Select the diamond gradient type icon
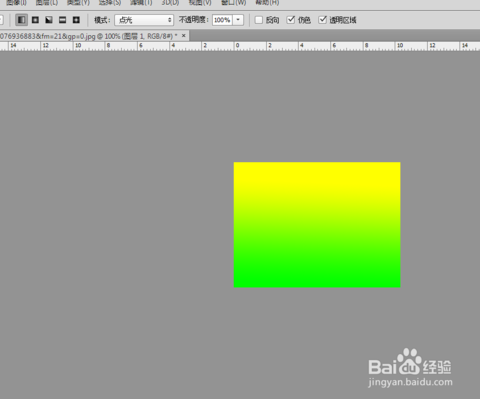This screenshot has height=399, width=480. pos(76,20)
